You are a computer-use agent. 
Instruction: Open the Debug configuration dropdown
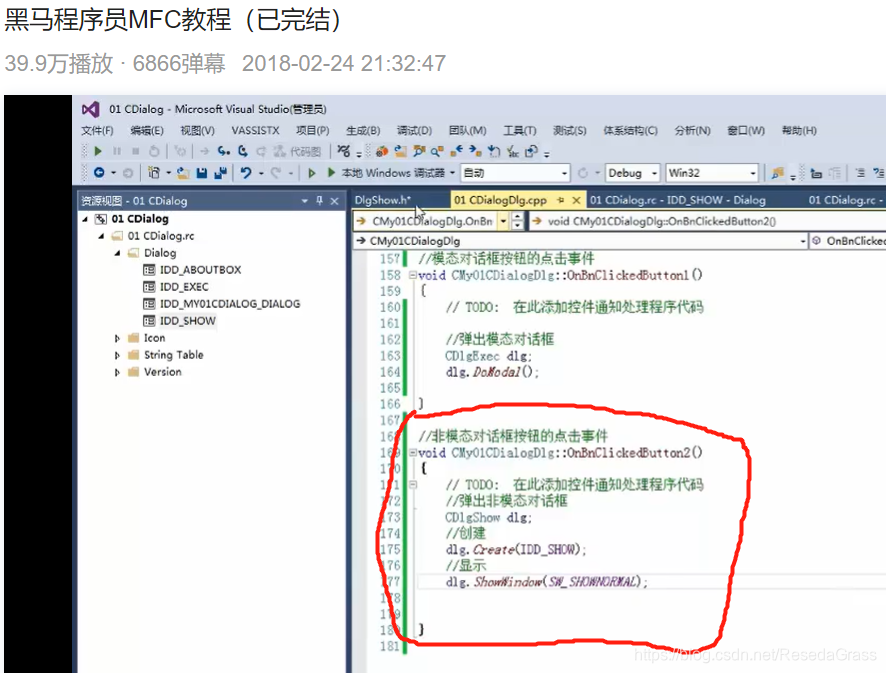click(633, 173)
